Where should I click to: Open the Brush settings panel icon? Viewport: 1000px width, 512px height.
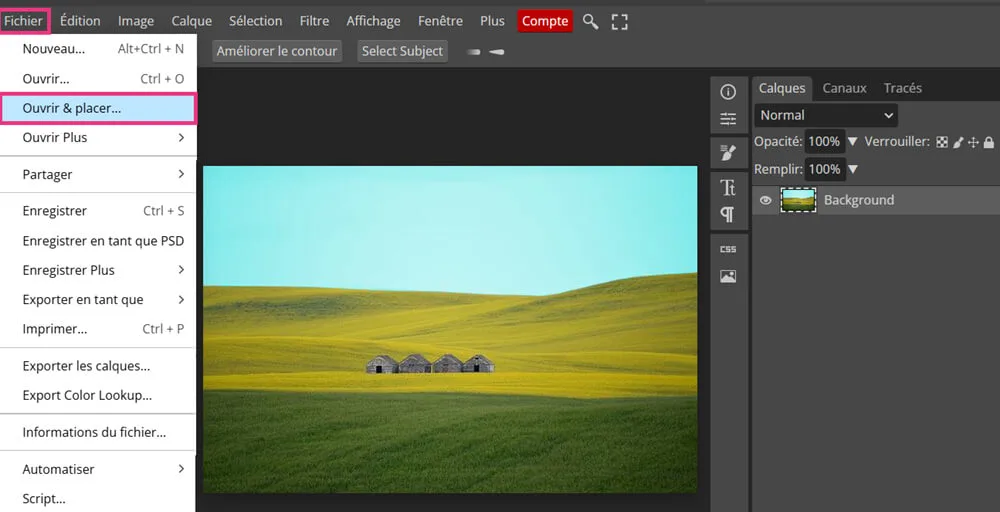728,153
